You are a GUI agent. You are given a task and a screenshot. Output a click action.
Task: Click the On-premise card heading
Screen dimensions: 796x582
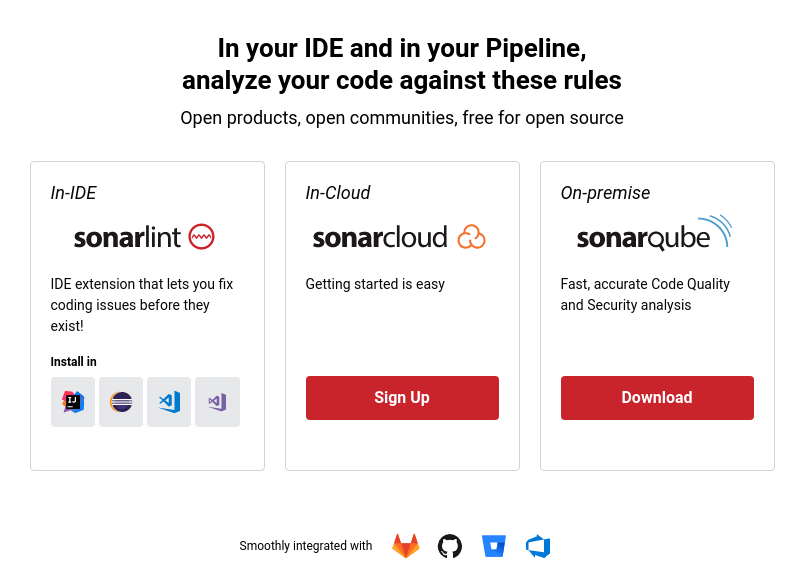point(605,193)
